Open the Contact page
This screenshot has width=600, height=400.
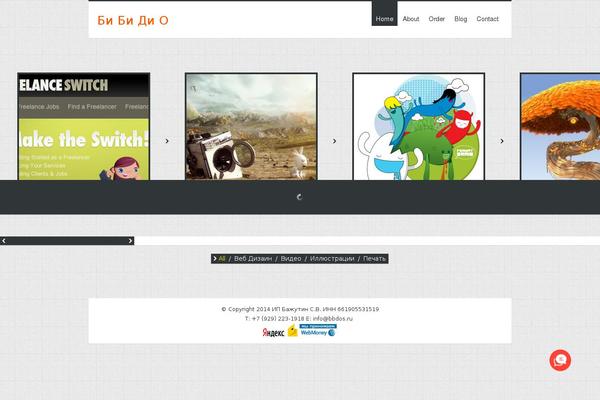tap(487, 19)
